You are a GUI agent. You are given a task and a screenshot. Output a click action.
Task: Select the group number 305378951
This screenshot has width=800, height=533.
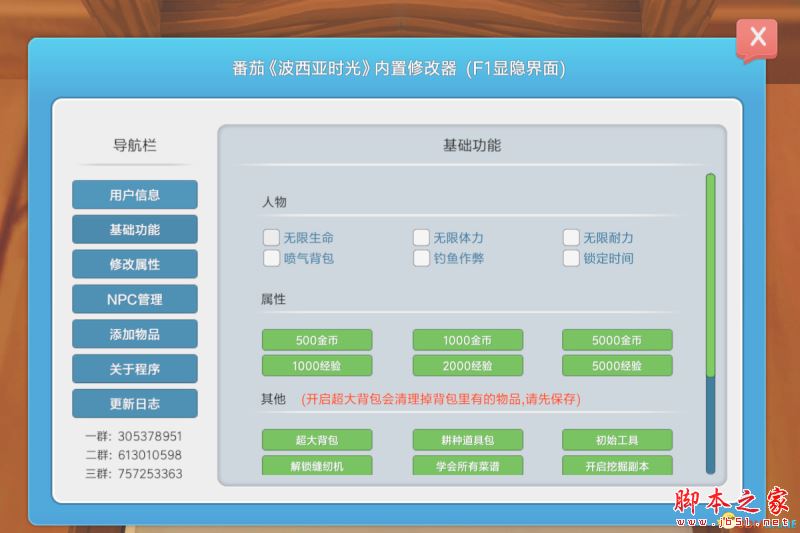click(150, 437)
